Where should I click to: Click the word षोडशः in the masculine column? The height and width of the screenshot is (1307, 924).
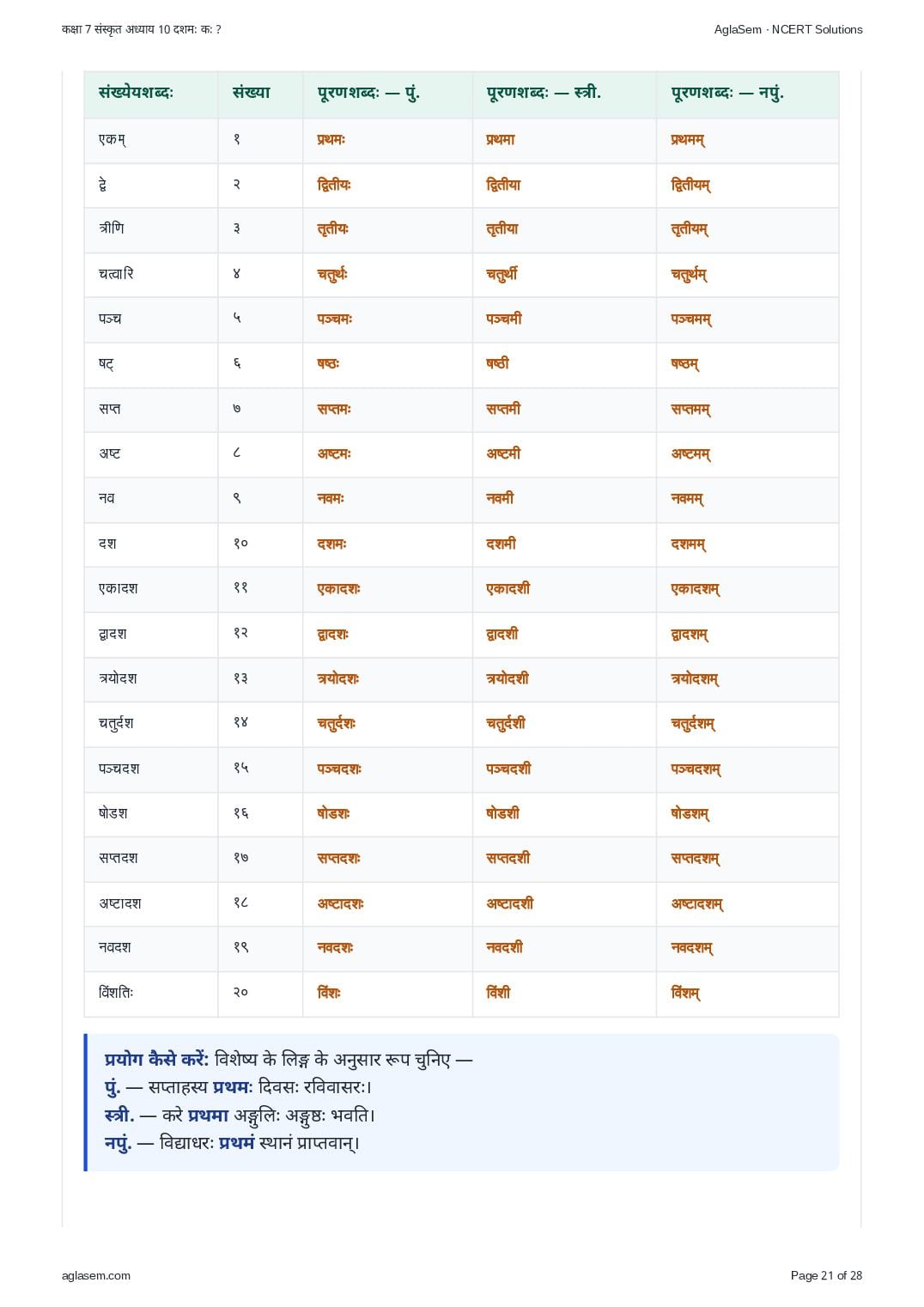[x=333, y=813]
